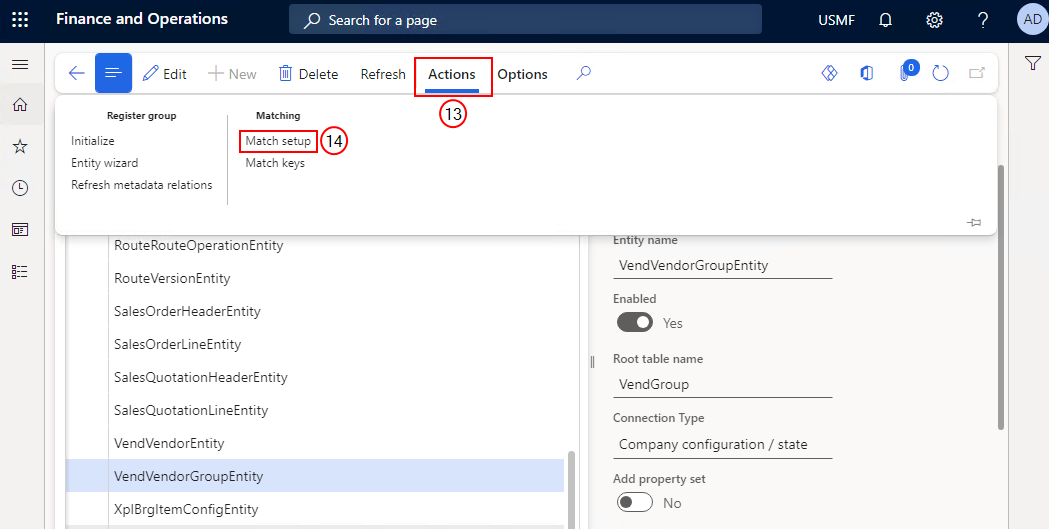
Task: Click the USMF company selector
Action: tap(836, 20)
